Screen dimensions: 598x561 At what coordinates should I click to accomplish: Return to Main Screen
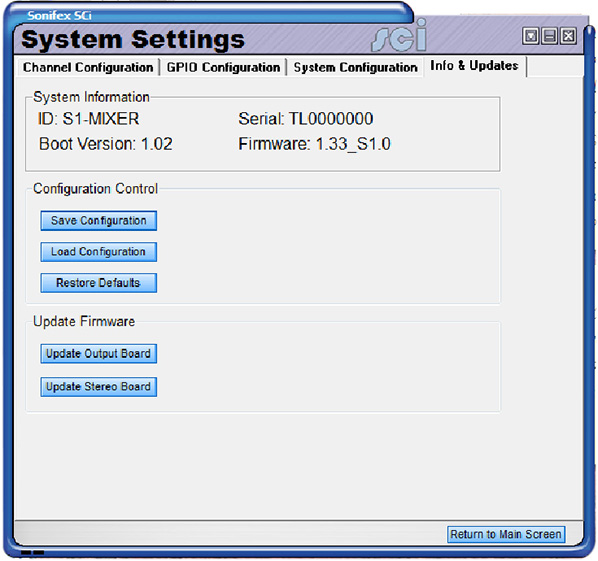point(506,534)
